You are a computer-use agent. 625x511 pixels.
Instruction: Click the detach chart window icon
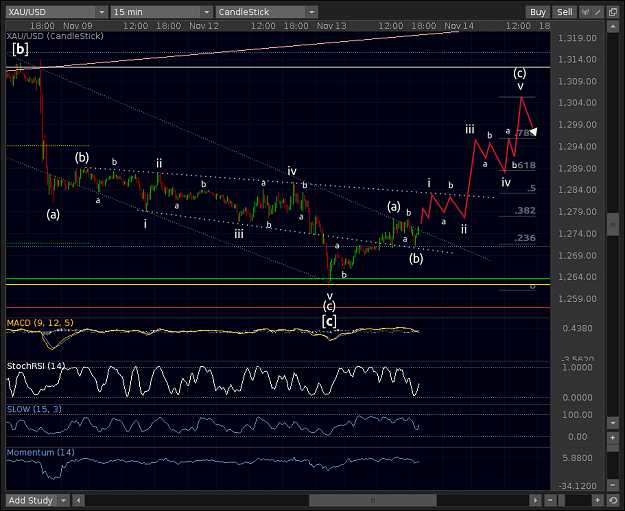pos(613,12)
